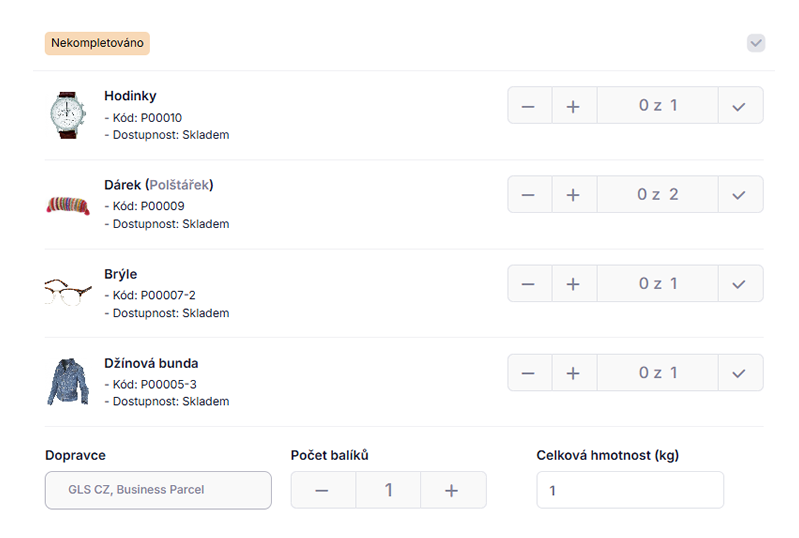Viewport: 799px width, 538px height.
Task: Decrease Počet balíků package count
Action: [x=323, y=490]
